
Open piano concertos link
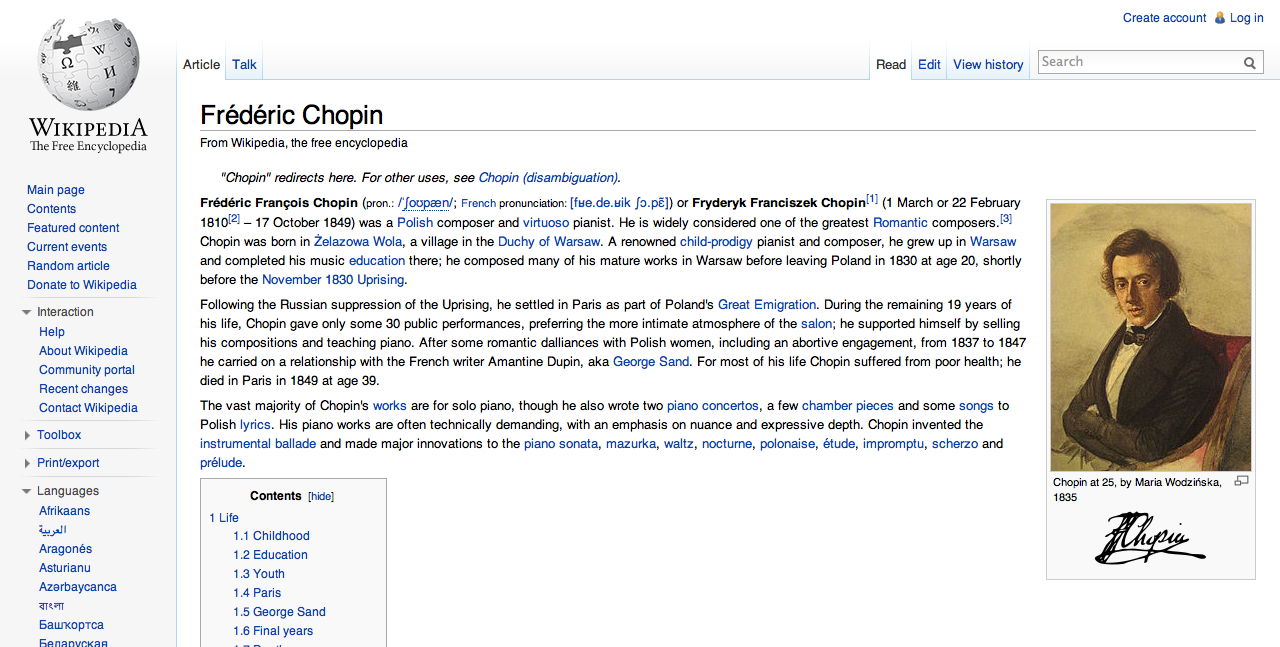[x=713, y=406]
